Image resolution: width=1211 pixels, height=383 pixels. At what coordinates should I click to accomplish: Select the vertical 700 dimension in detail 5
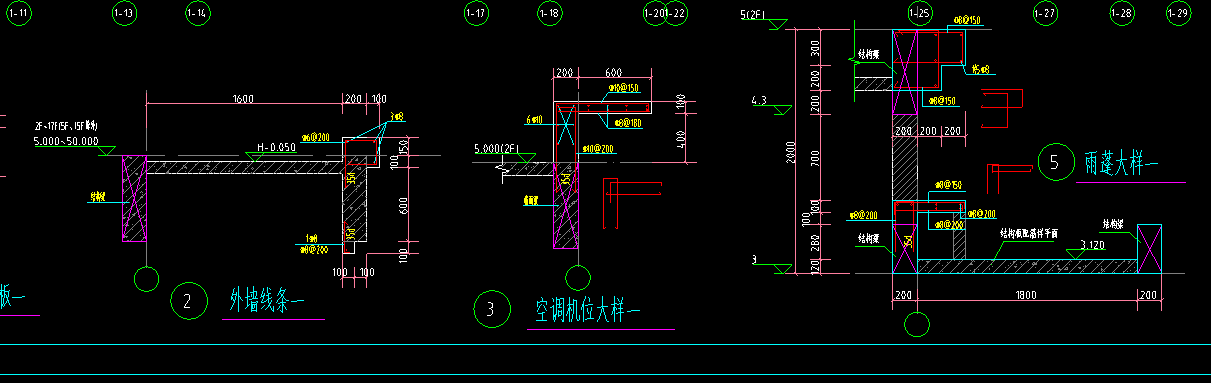point(816,157)
